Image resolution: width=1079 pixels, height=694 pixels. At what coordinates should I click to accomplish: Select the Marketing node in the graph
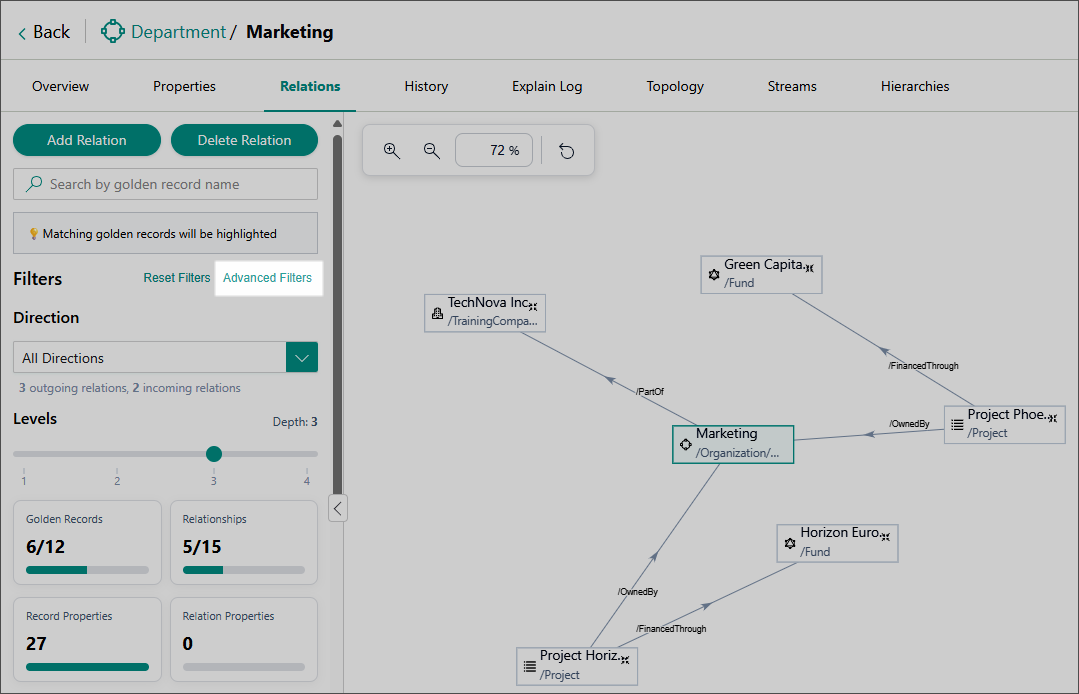(x=732, y=444)
